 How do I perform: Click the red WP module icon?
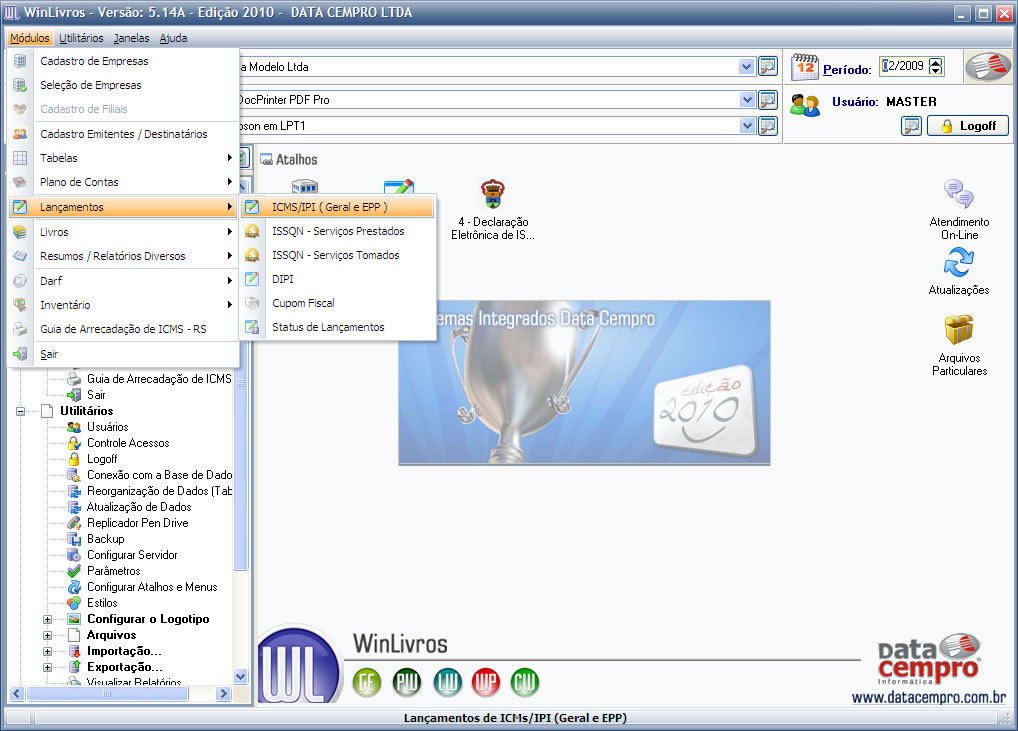pyautogui.click(x=486, y=682)
